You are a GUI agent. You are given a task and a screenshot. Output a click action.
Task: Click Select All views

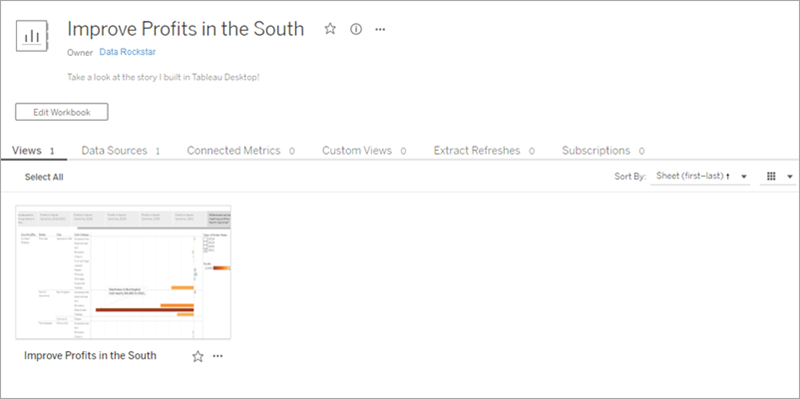click(x=44, y=177)
